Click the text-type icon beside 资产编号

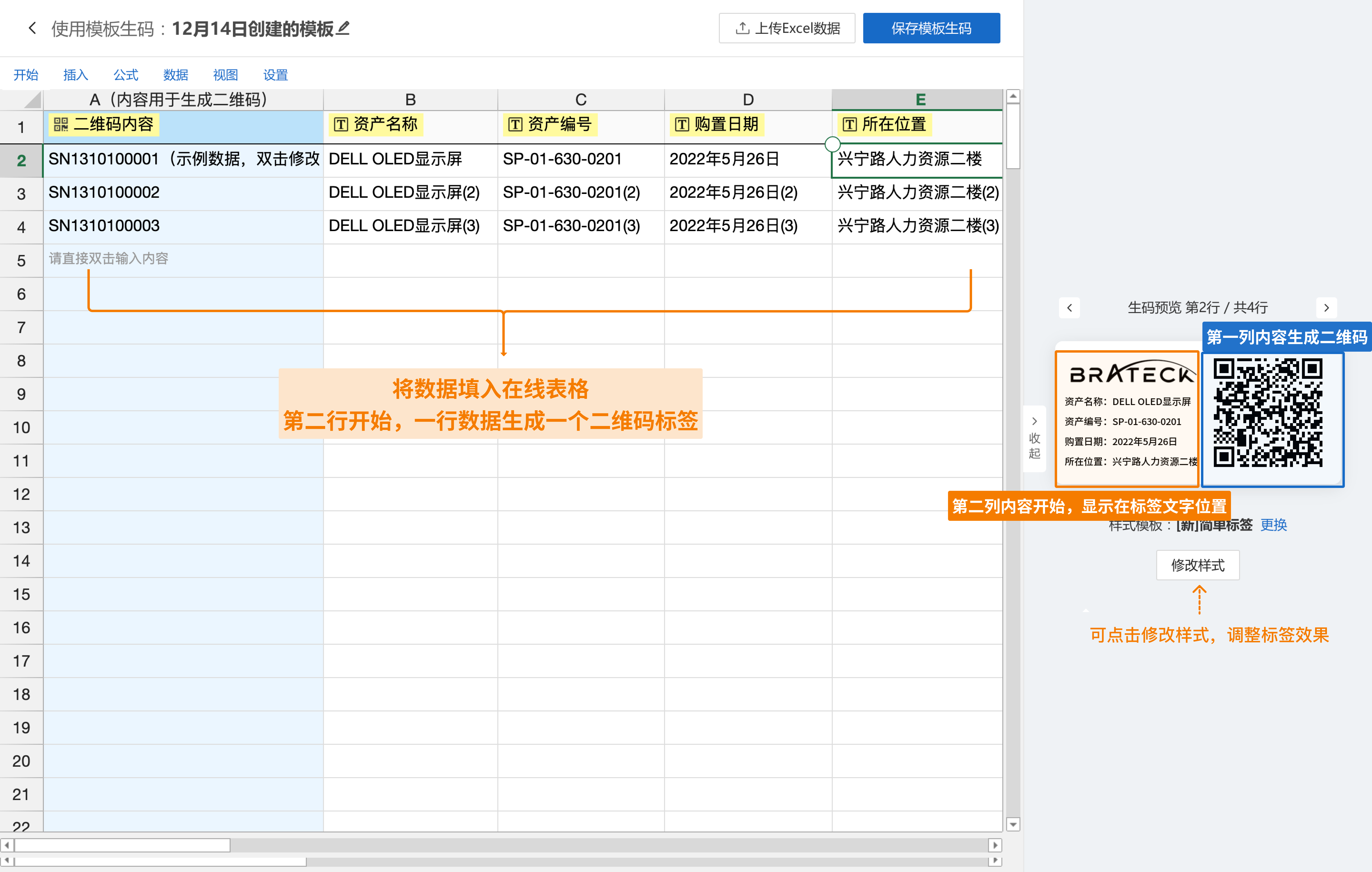pos(515,124)
